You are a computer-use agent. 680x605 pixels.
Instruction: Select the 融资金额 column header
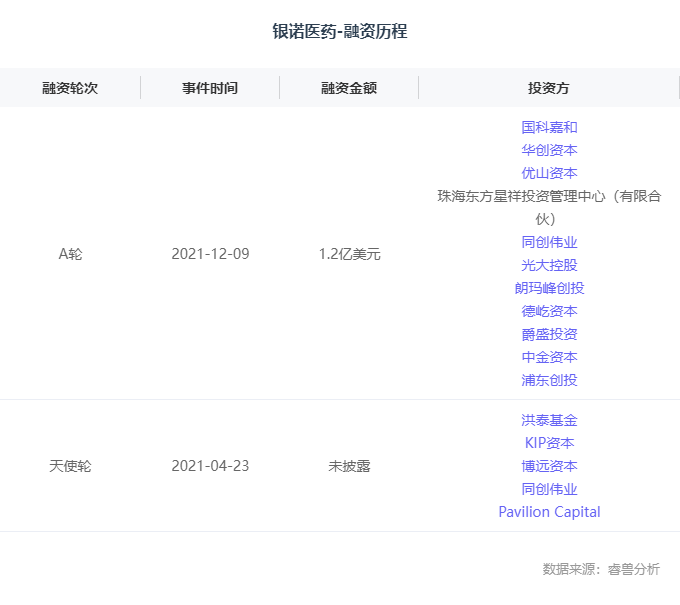[x=349, y=88]
